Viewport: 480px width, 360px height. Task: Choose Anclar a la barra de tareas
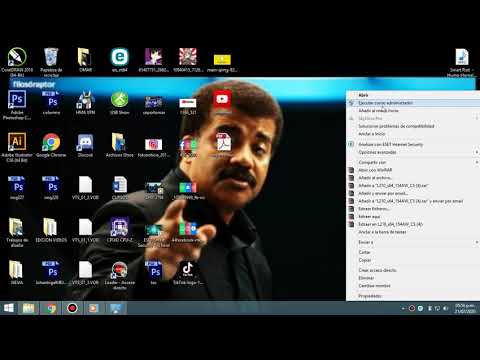click(x=413, y=232)
